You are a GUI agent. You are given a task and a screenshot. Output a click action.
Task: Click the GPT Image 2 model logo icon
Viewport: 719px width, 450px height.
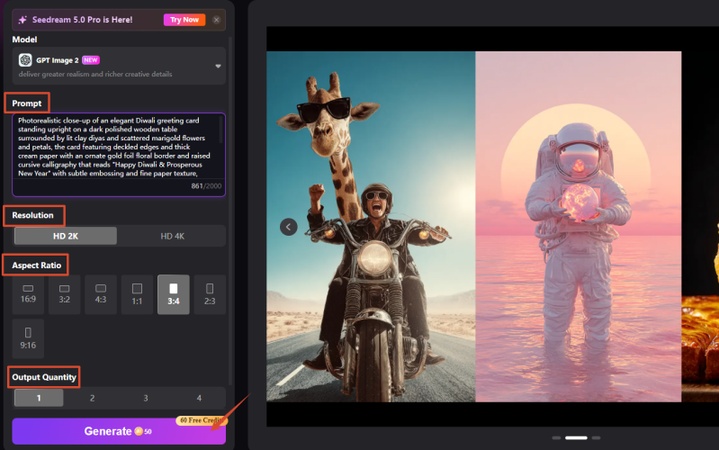(x=25, y=60)
